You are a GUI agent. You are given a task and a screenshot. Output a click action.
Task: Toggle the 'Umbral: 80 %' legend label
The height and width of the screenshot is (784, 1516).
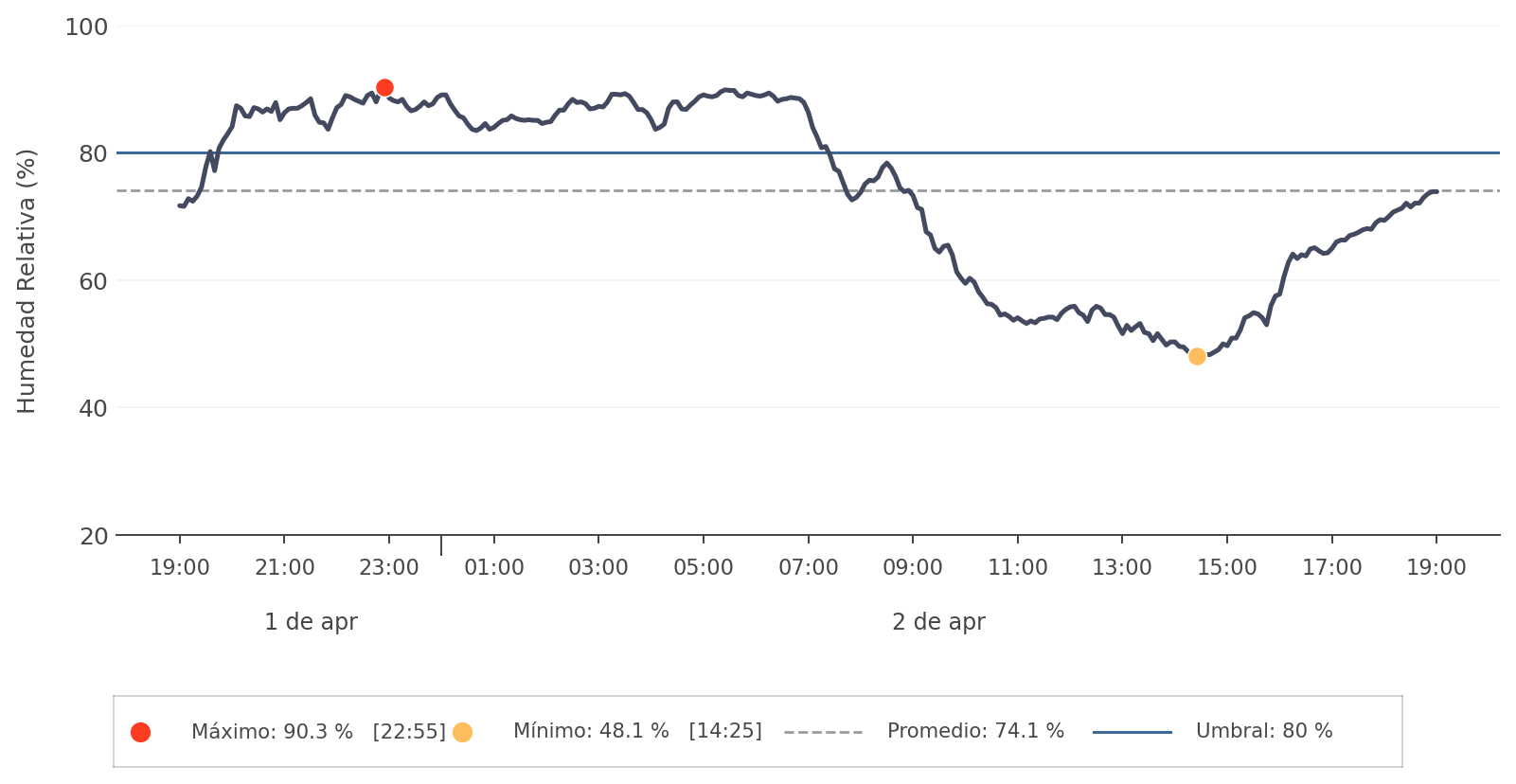click(1264, 732)
